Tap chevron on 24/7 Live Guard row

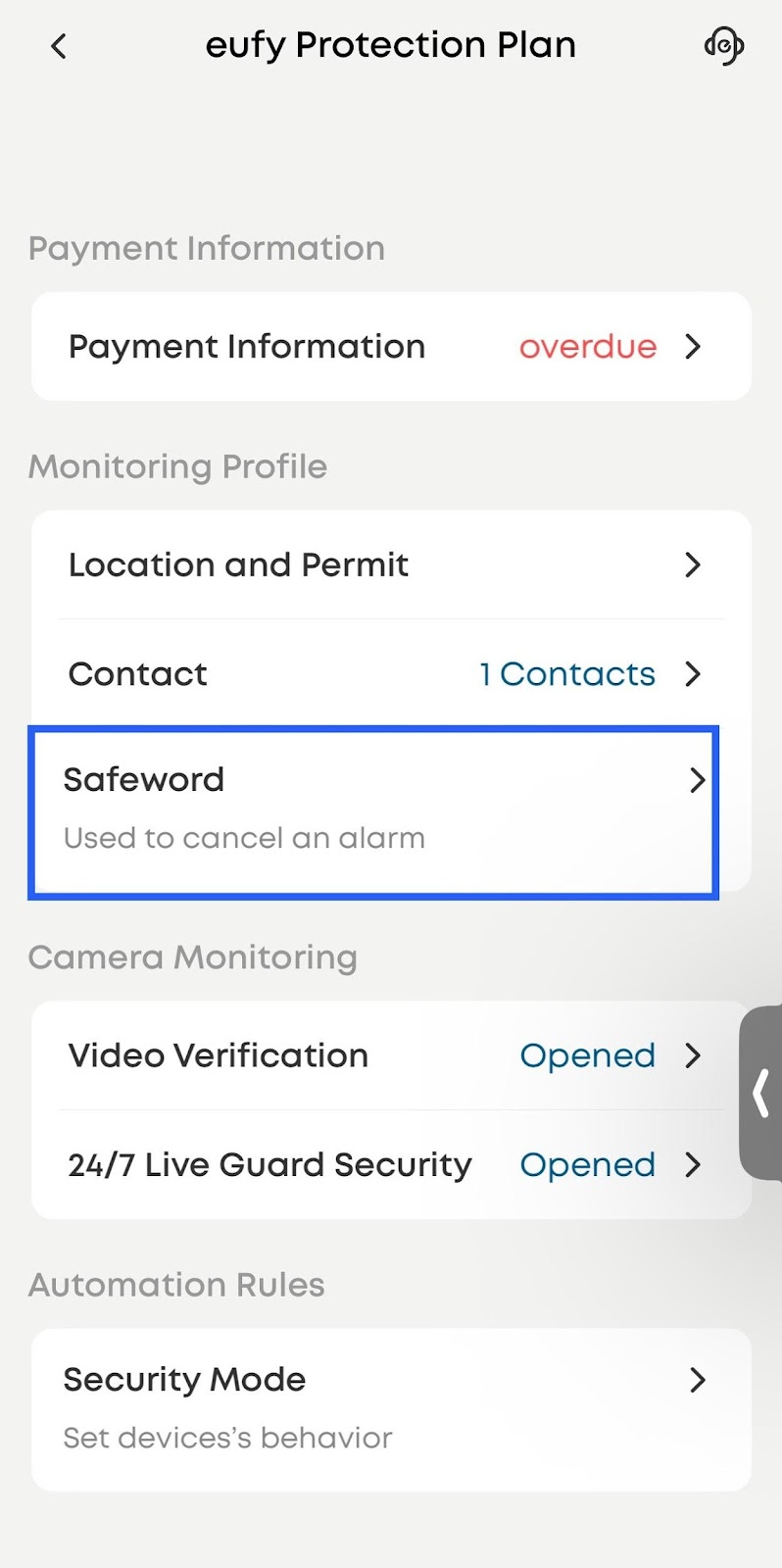(693, 1164)
